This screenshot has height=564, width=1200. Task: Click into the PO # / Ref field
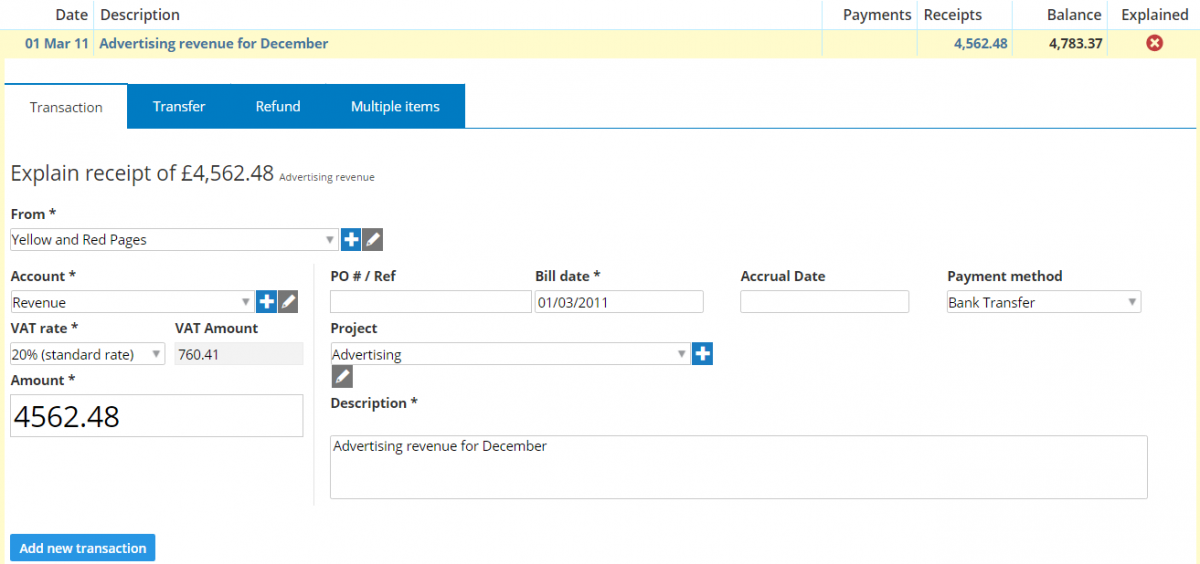coord(431,302)
